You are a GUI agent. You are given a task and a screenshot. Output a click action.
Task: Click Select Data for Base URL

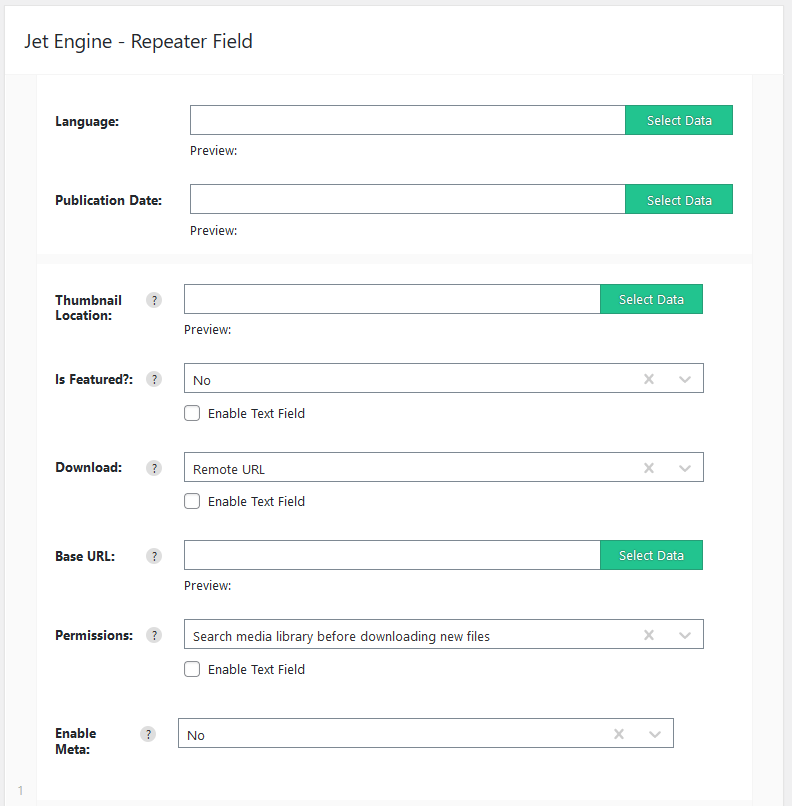coord(651,555)
